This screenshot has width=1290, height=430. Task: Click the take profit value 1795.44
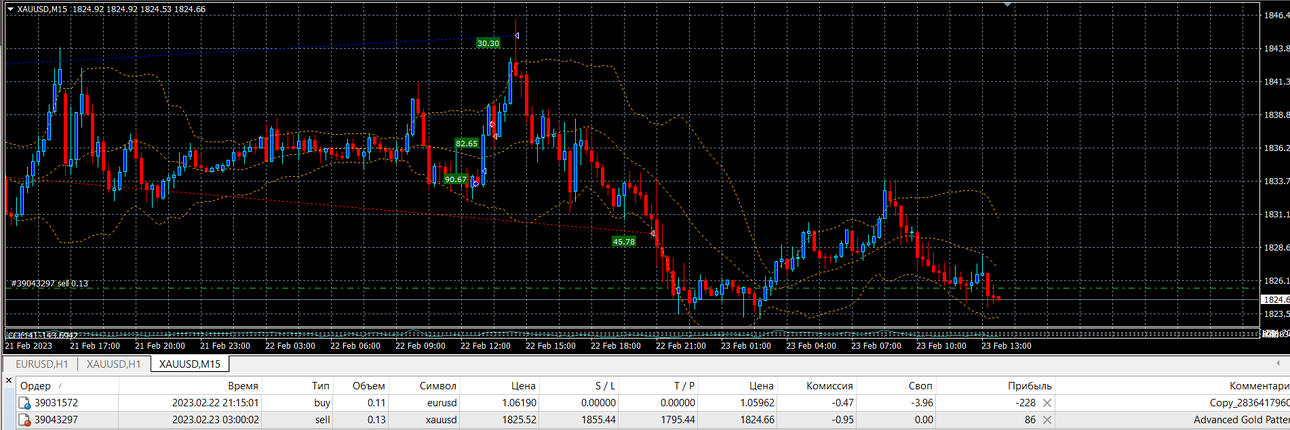[x=677, y=420]
